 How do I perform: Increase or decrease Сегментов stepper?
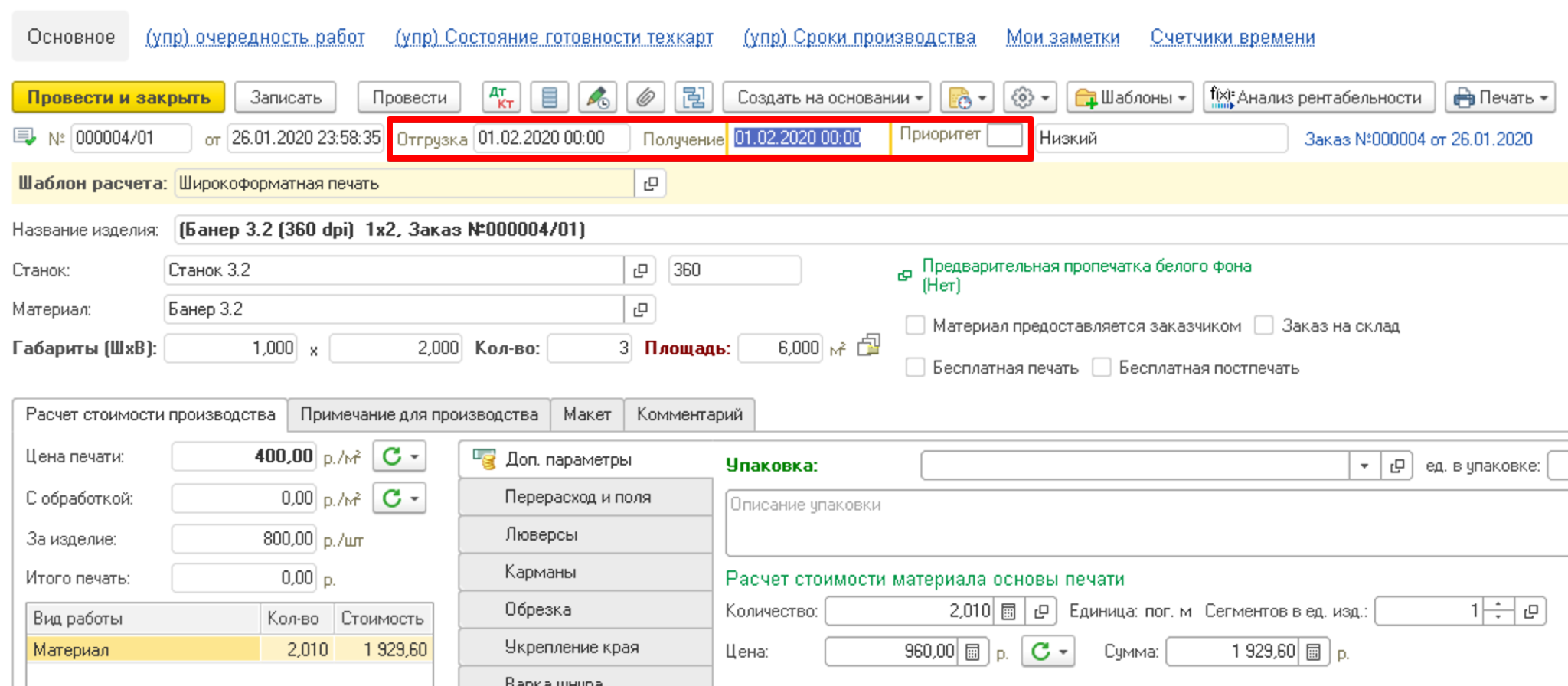pyautogui.click(x=1498, y=611)
